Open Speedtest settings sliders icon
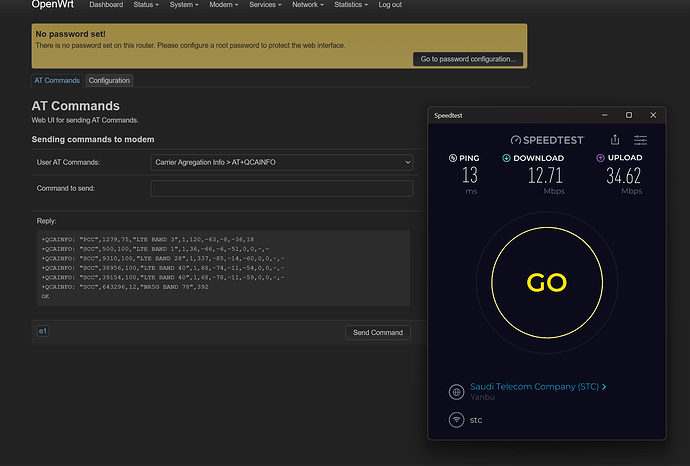This screenshot has width=690, height=466. pos(640,140)
